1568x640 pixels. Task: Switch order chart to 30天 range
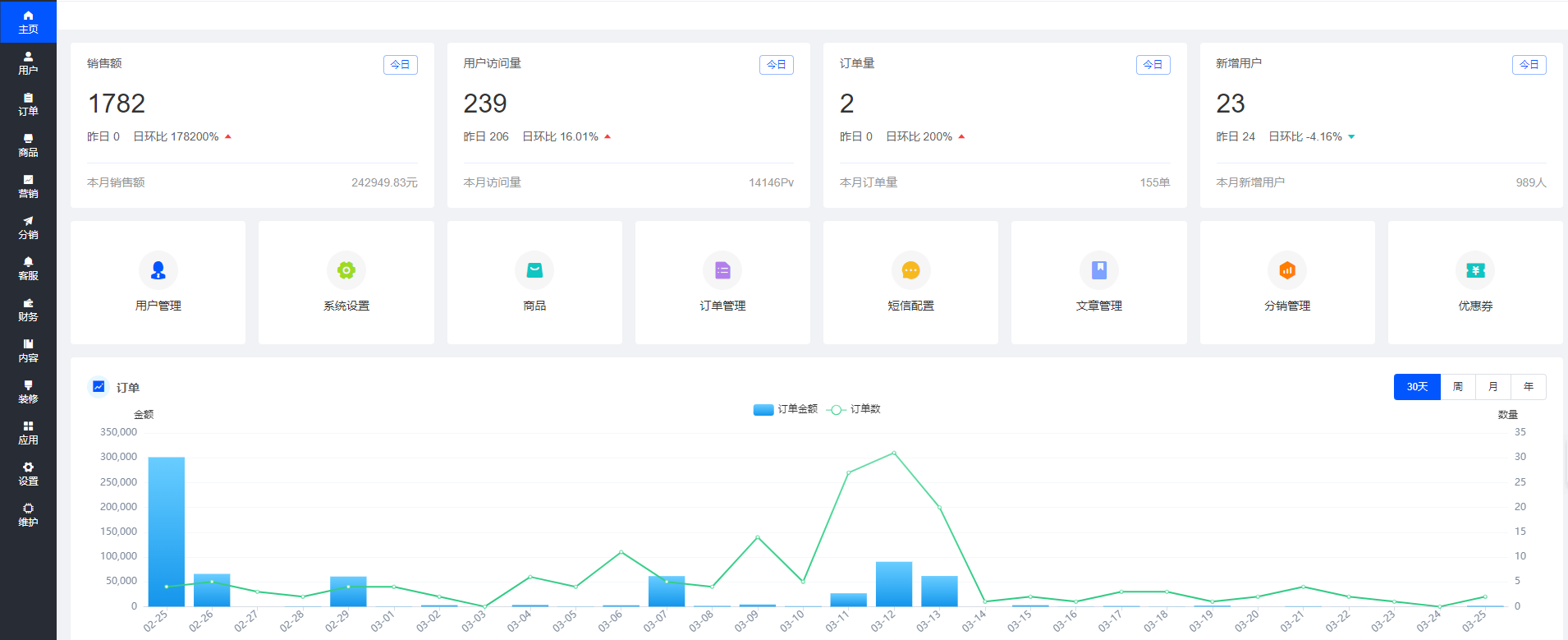point(1417,387)
